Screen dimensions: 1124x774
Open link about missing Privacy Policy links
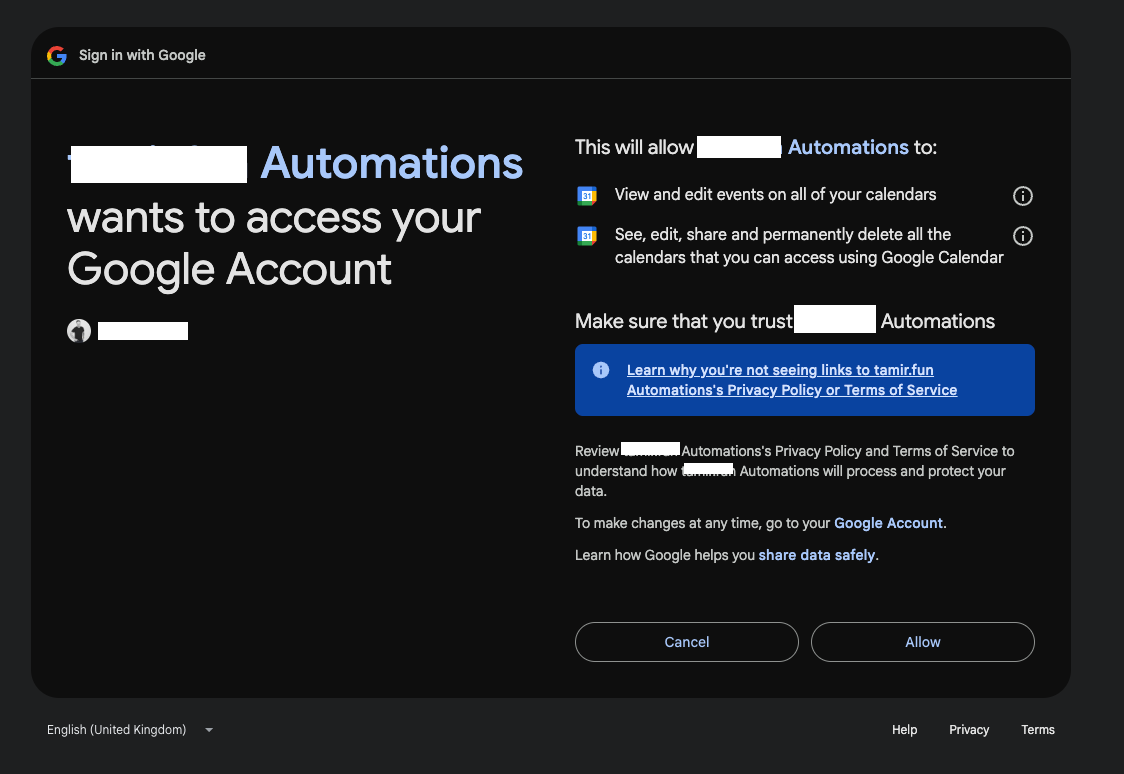pyautogui.click(x=791, y=380)
